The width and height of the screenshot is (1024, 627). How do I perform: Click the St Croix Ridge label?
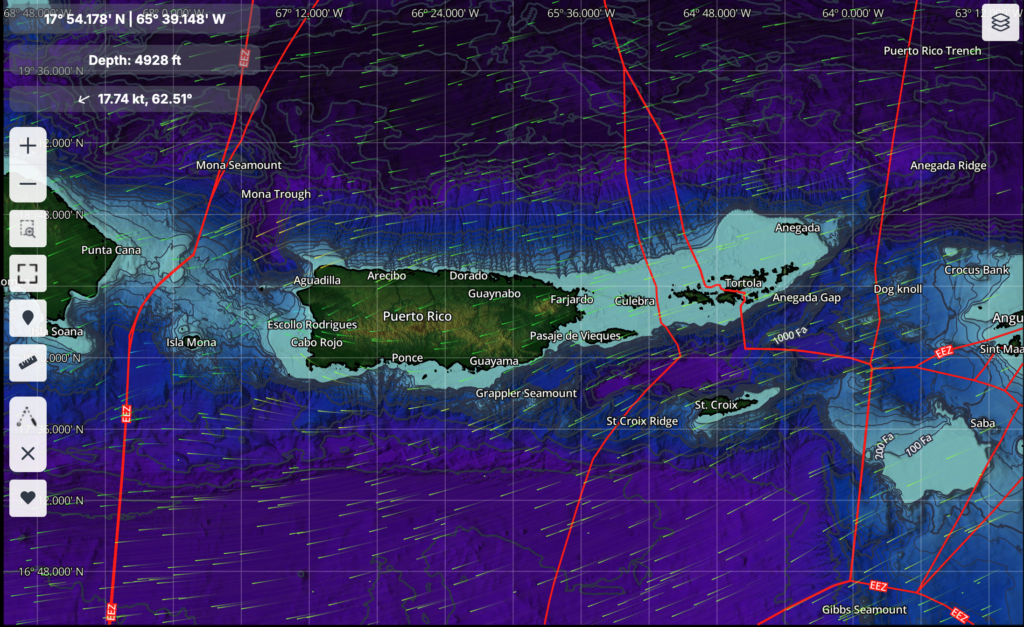(641, 421)
